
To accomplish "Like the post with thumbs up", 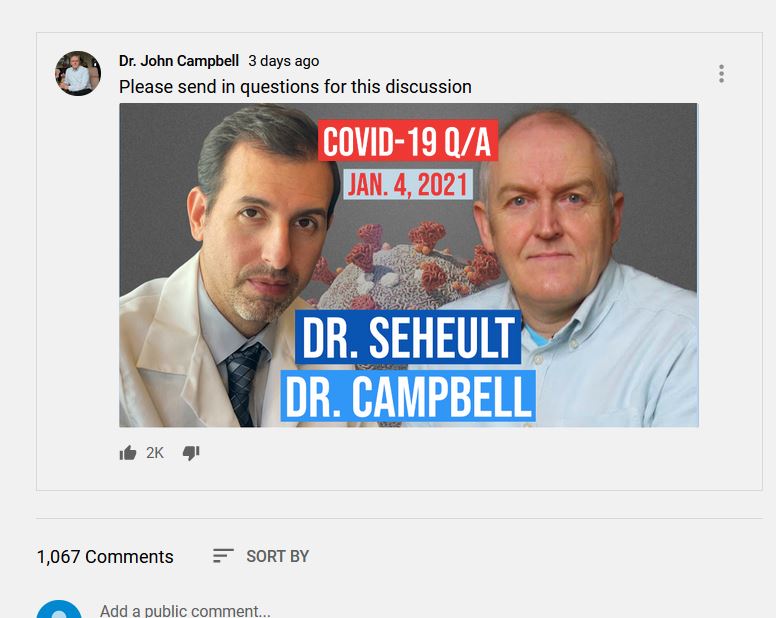I will 128,453.
